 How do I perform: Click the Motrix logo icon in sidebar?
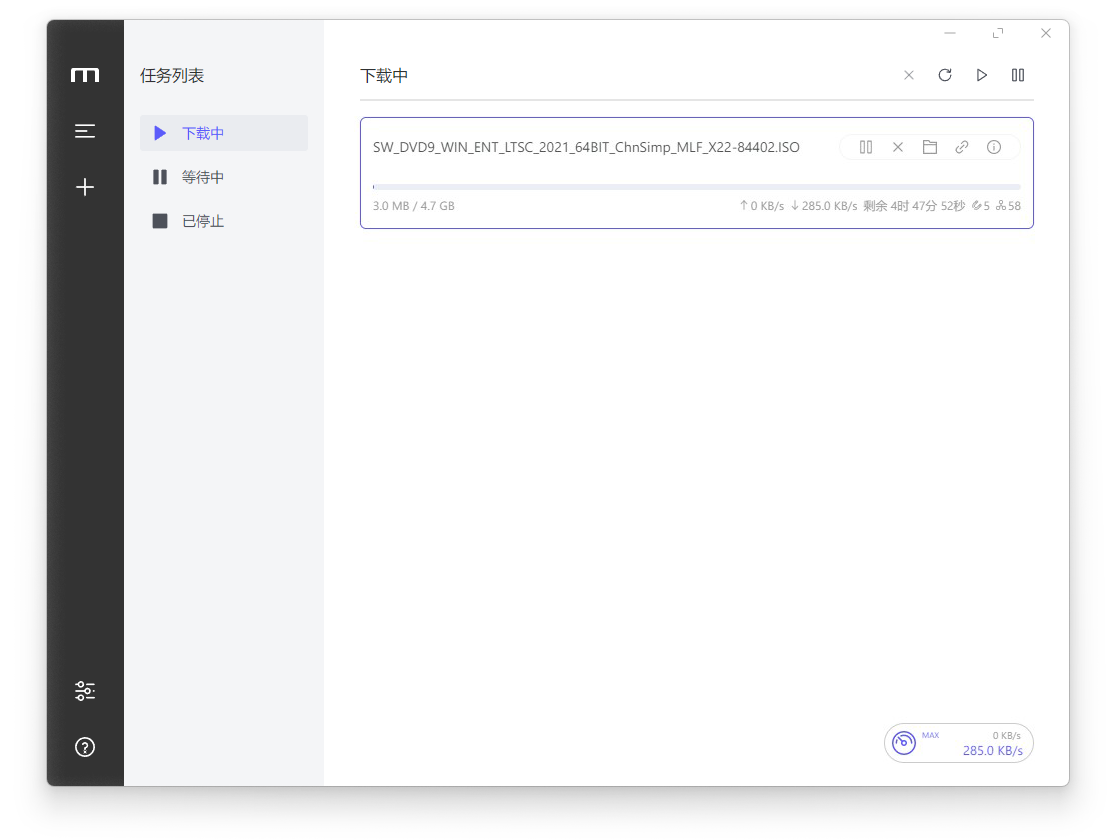85,75
